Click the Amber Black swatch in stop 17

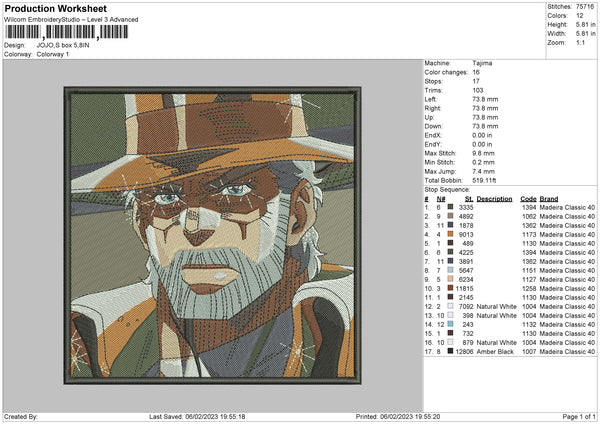click(x=451, y=351)
